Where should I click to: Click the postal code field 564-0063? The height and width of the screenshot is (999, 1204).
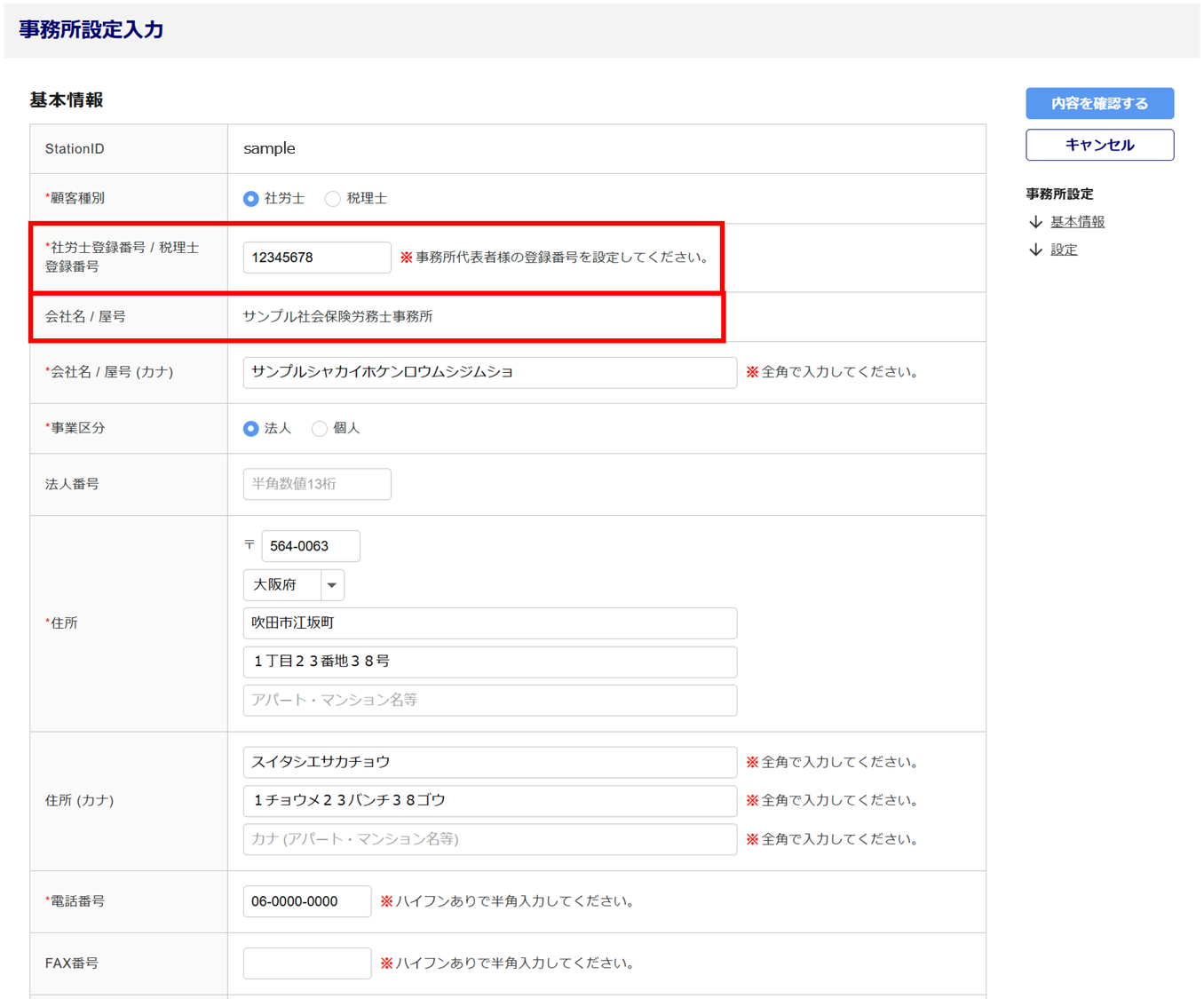pyautogui.click(x=310, y=546)
